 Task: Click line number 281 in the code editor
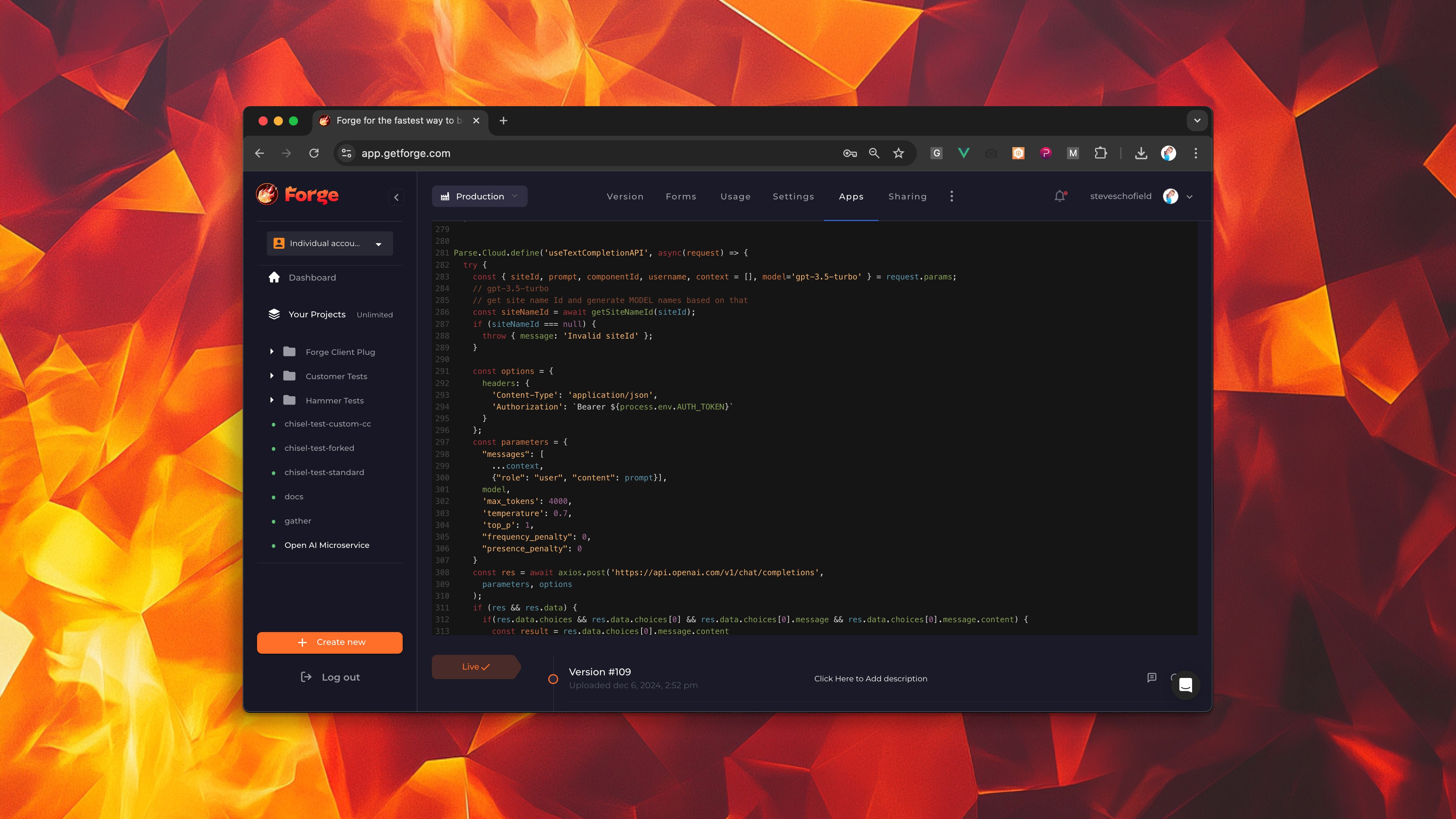[442, 253]
